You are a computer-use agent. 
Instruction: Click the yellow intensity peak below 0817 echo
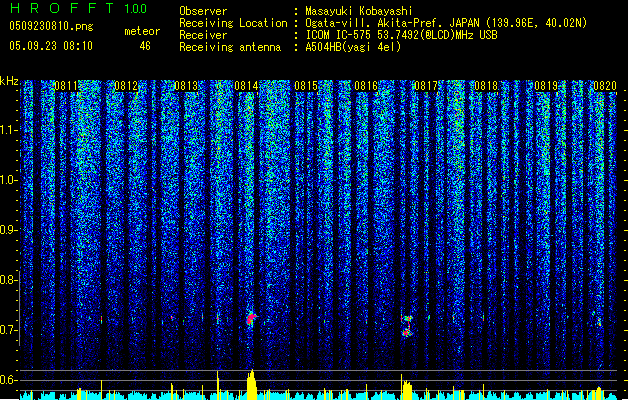(x=407, y=389)
